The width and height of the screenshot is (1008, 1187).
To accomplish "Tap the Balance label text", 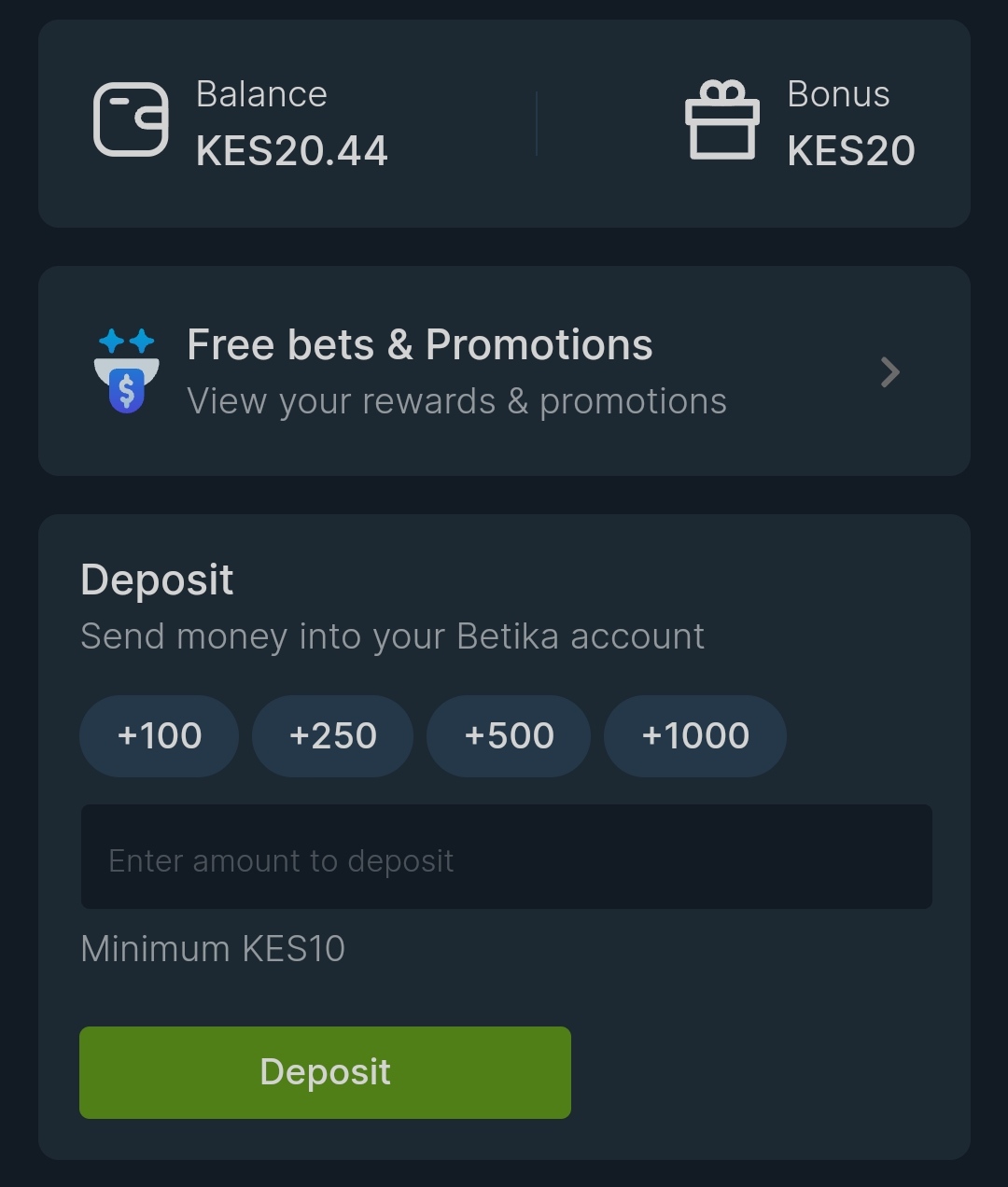I will click(x=261, y=94).
